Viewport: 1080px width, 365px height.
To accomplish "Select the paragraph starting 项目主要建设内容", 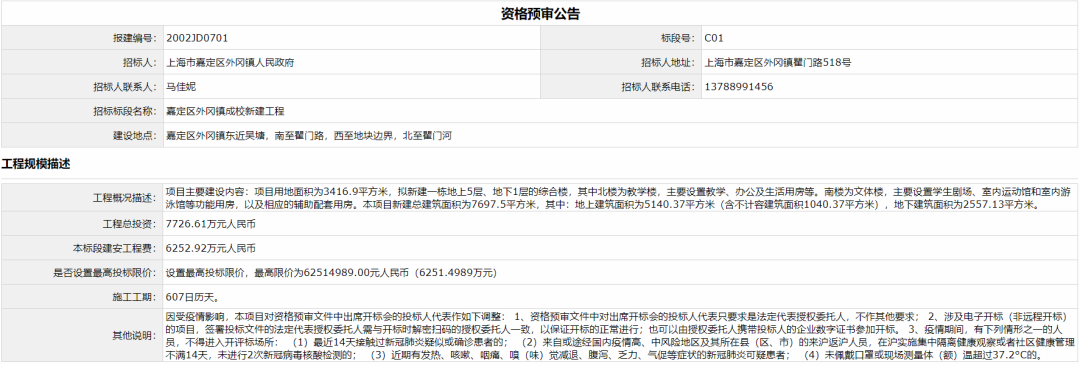I will click(619, 198).
